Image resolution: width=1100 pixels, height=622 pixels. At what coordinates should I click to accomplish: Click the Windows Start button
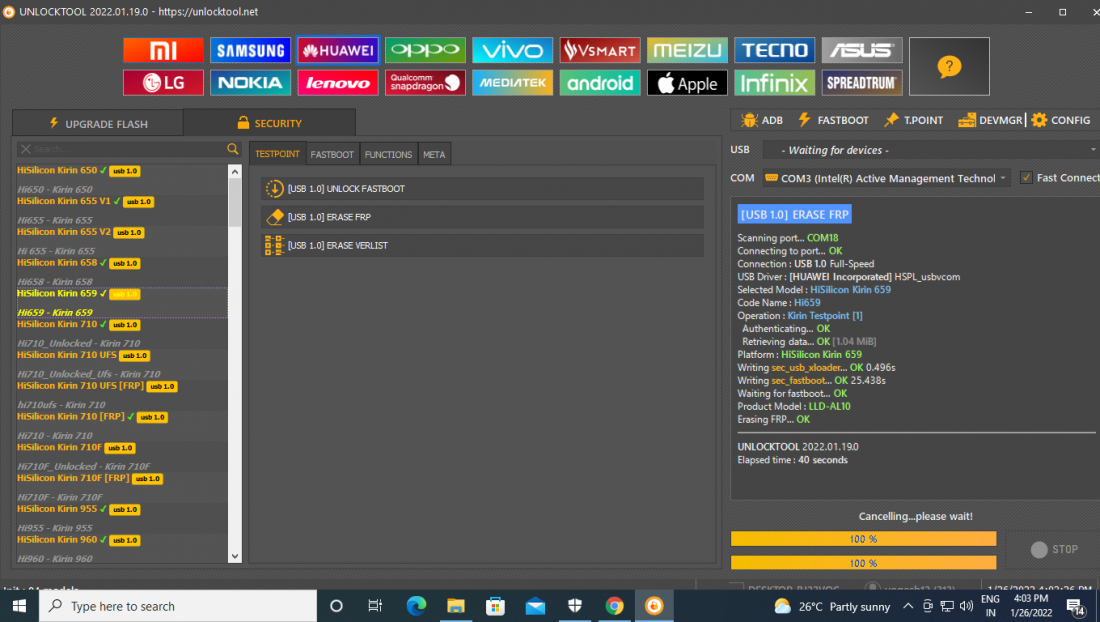click(x=19, y=606)
